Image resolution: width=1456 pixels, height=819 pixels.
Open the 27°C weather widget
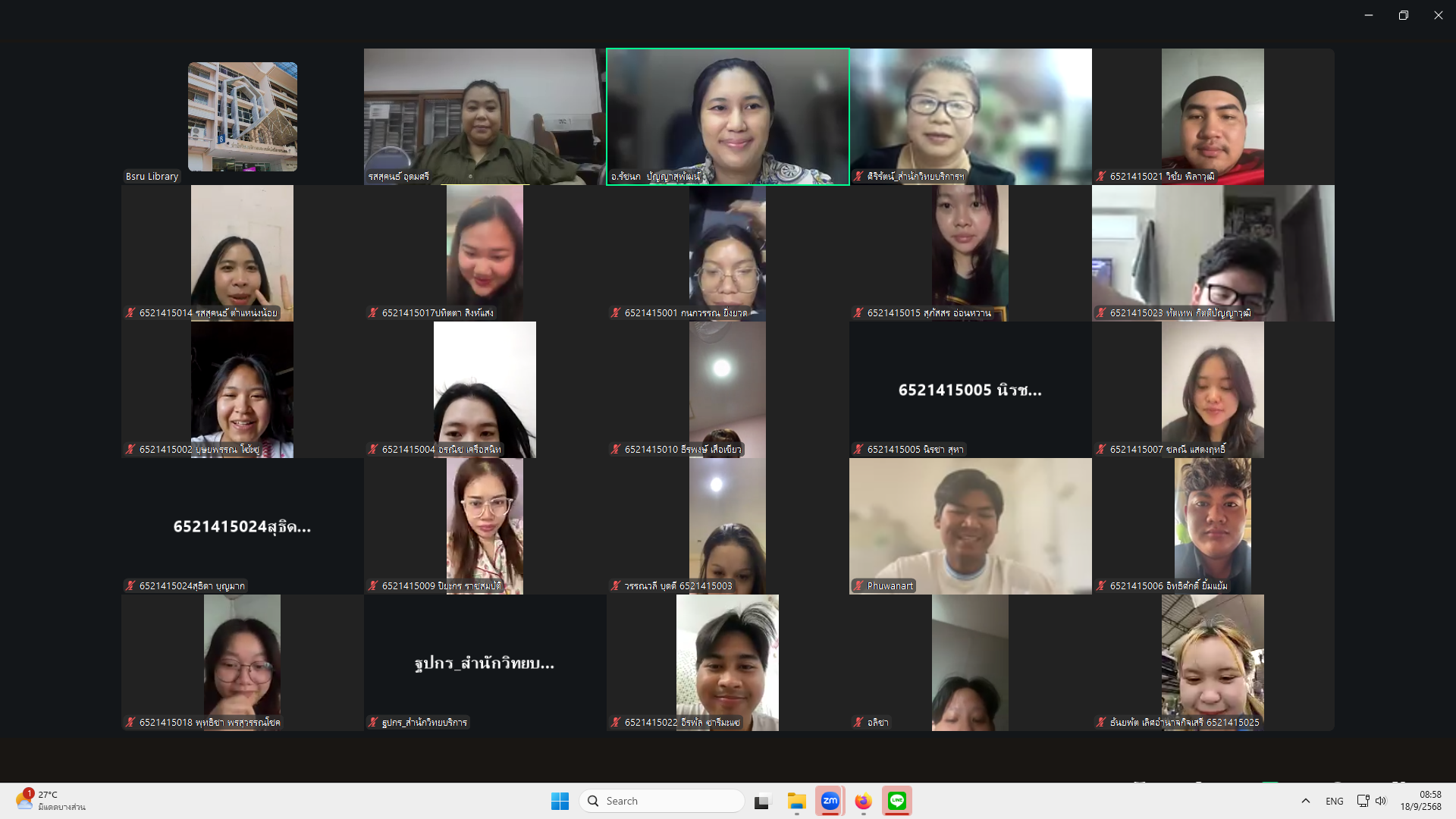[51, 801]
